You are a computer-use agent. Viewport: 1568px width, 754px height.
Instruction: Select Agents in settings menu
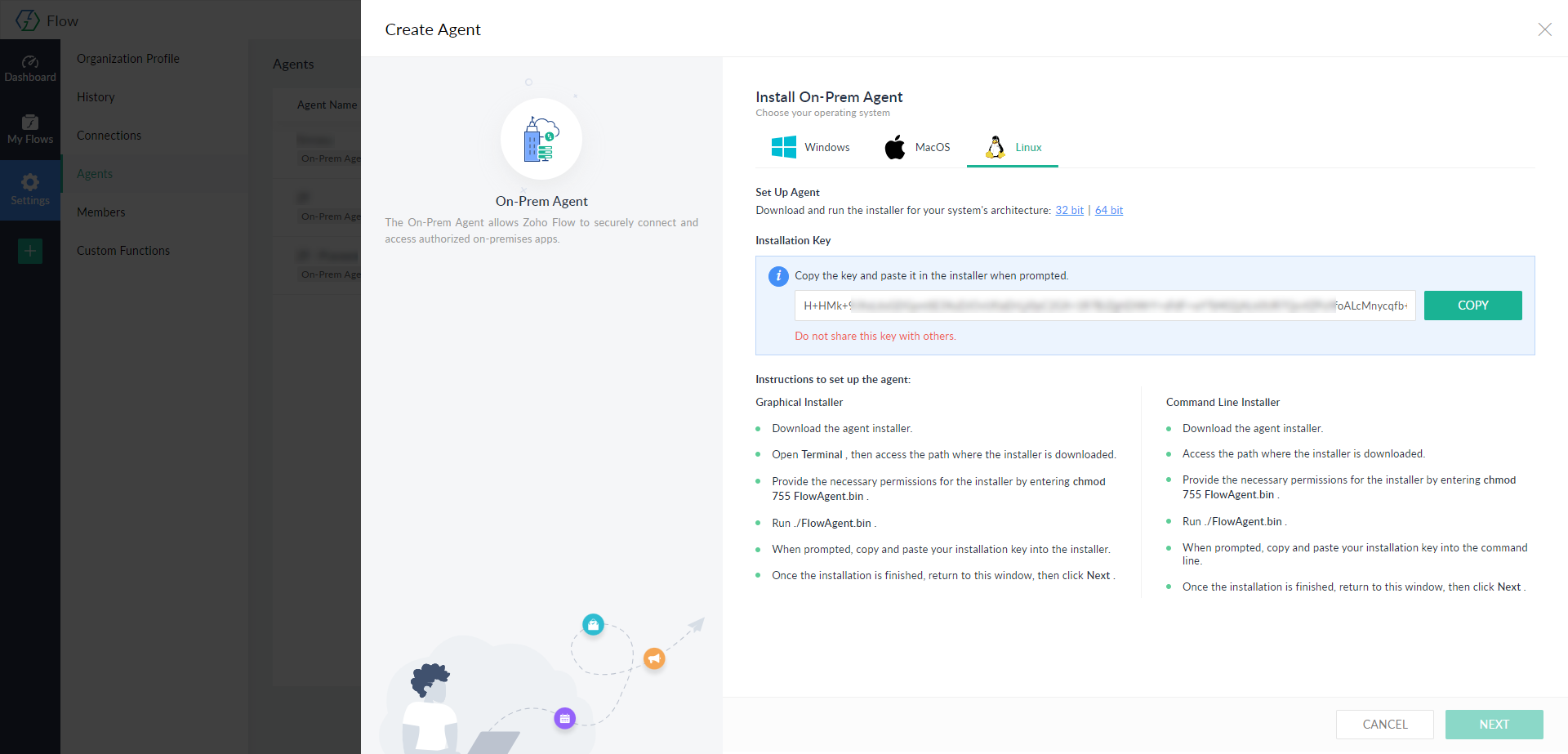click(95, 174)
